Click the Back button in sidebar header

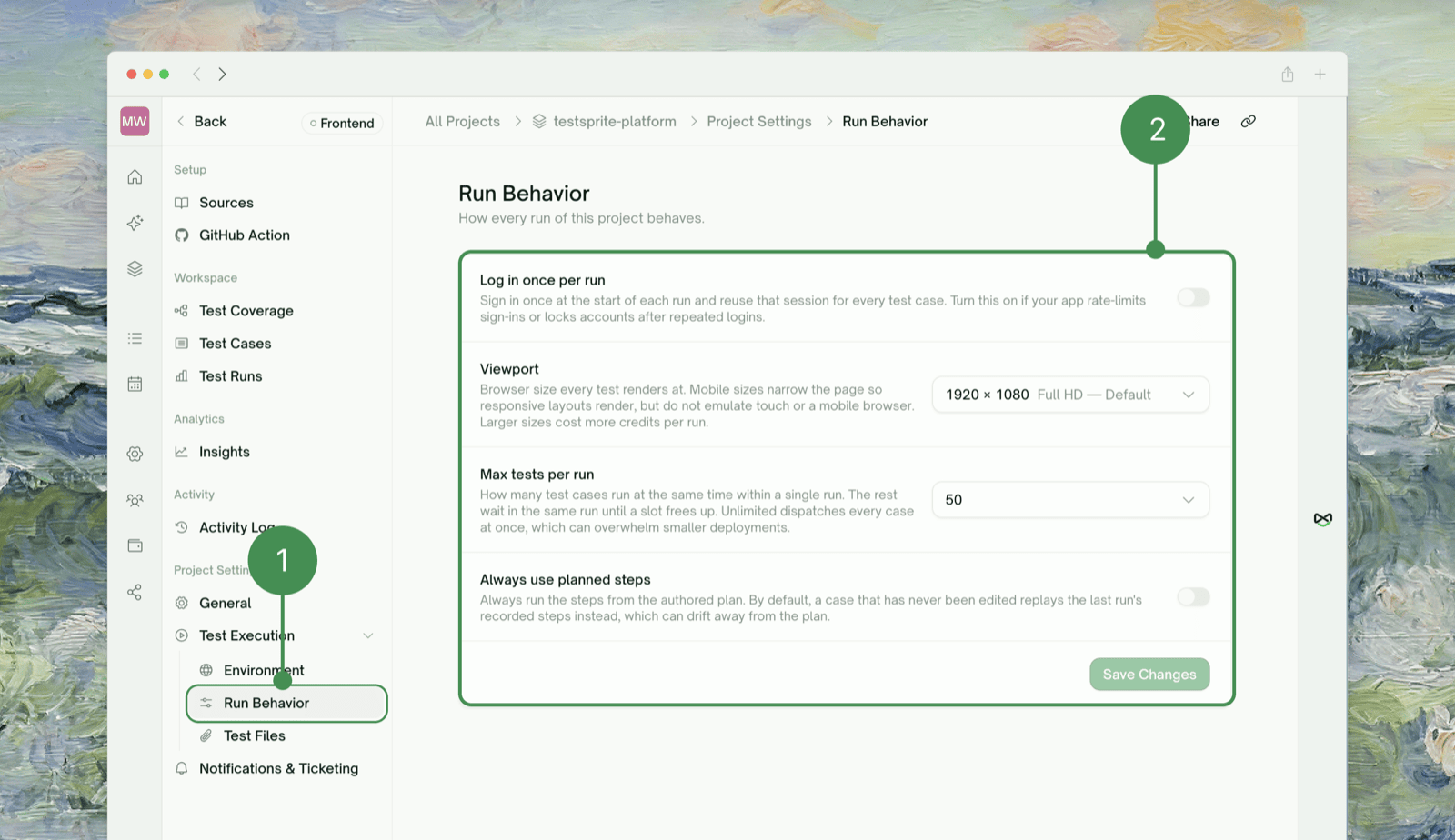point(201,121)
